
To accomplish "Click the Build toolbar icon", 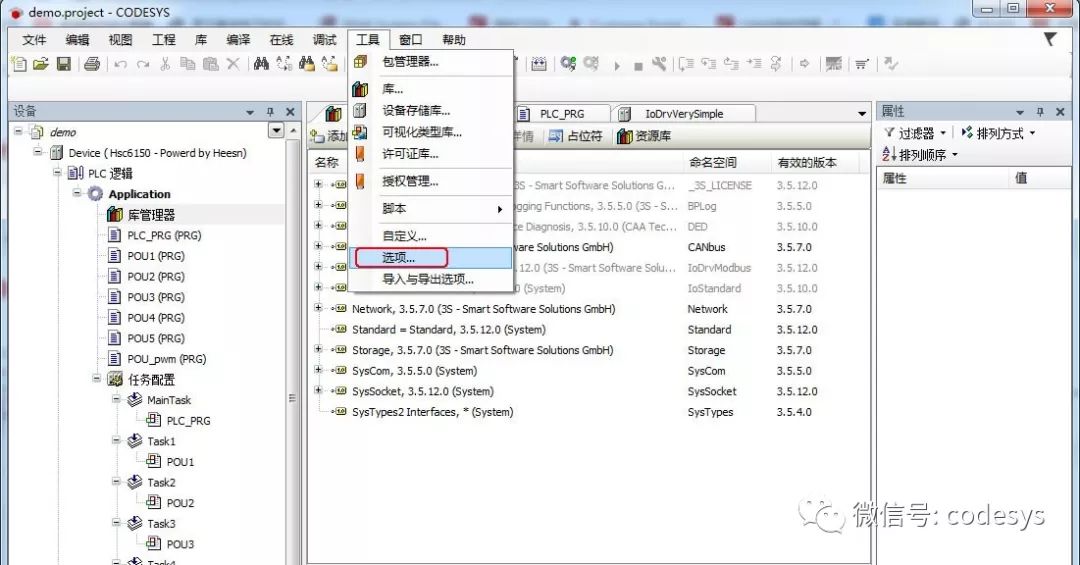I will tap(539, 64).
